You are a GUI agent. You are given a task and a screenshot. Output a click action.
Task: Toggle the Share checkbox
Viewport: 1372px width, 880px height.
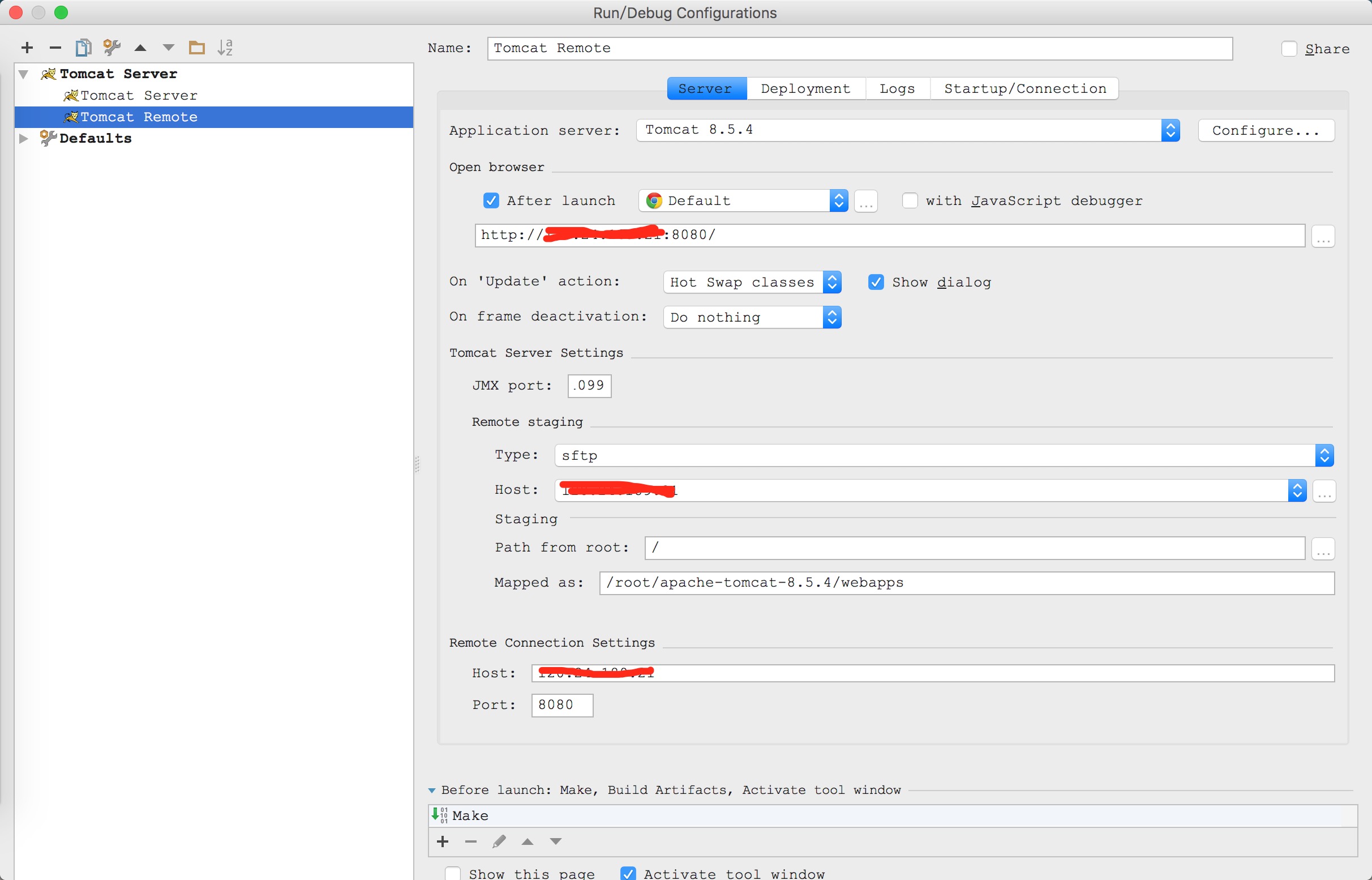click(1289, 49)
